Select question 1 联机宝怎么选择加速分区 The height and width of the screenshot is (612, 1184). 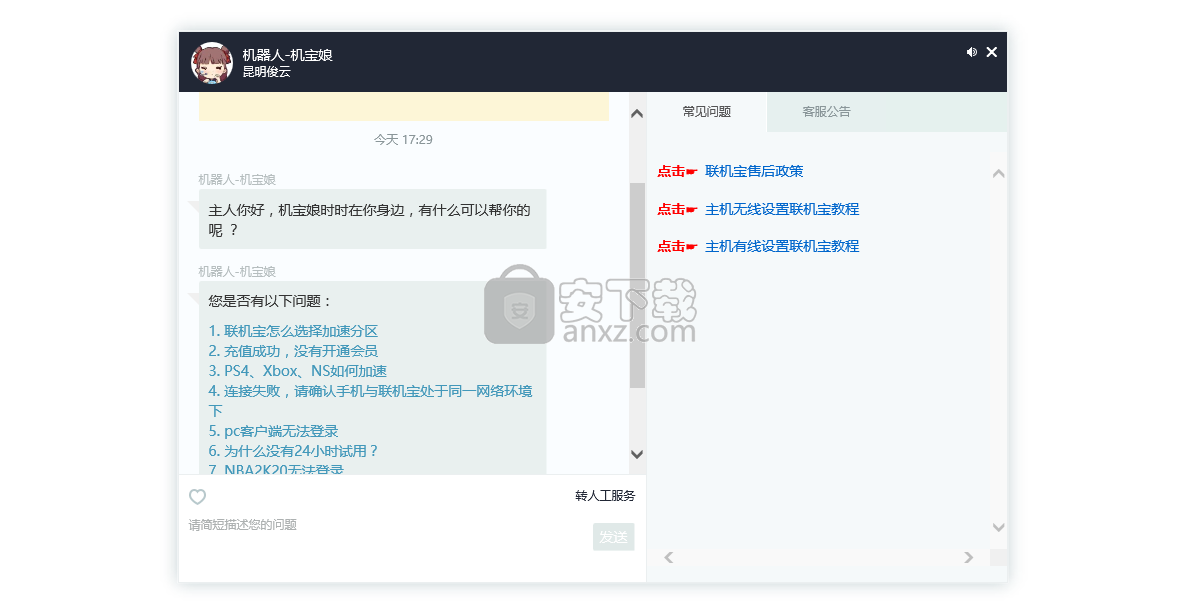[x=293, y=331]
